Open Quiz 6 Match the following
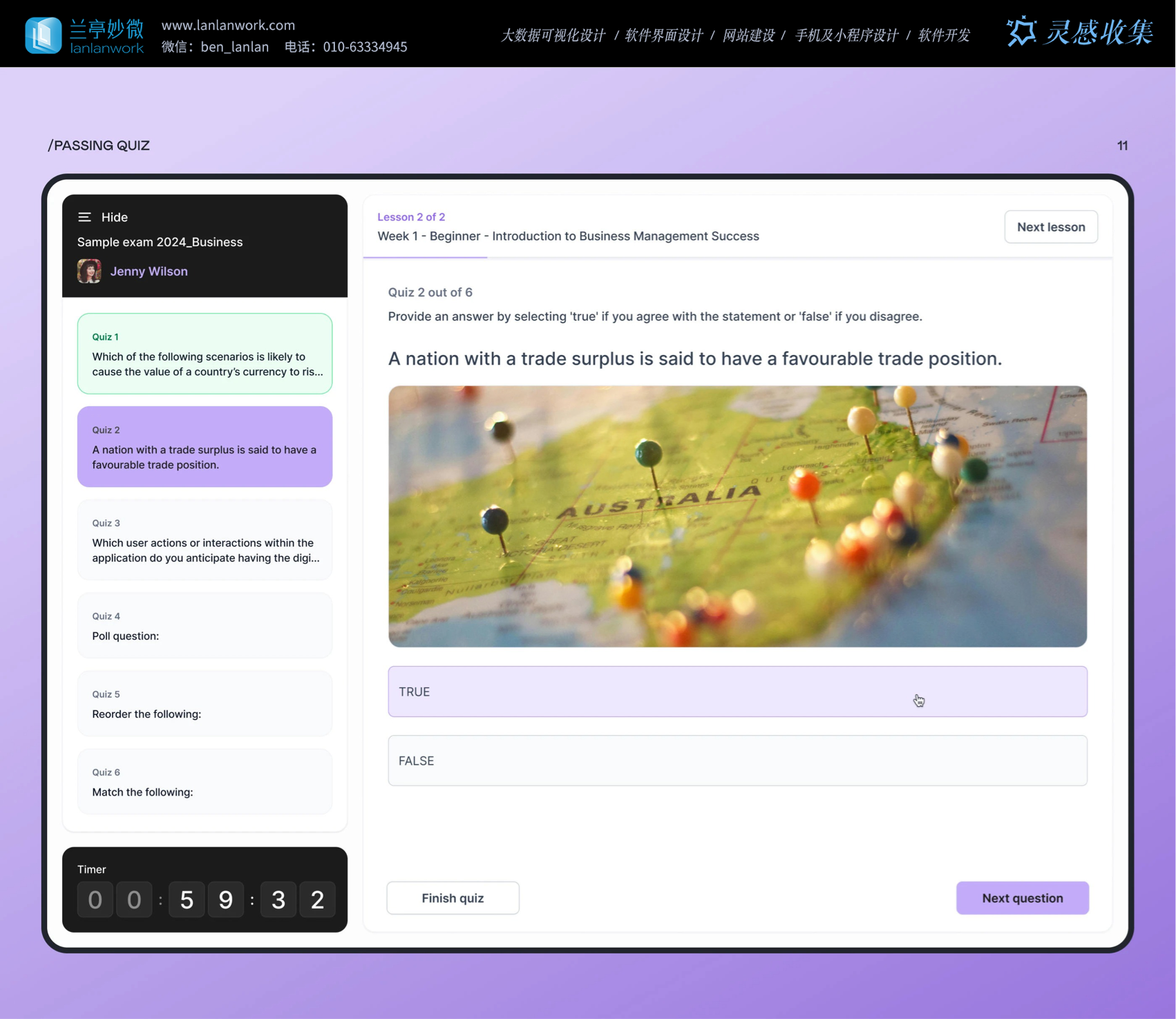The height and width of the screenshot is (1019, 1176). tap(205, 782)
